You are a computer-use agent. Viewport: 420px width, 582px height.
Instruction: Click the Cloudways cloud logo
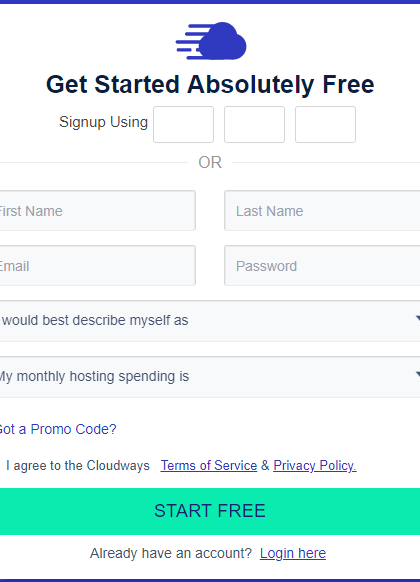pos(211,41)
